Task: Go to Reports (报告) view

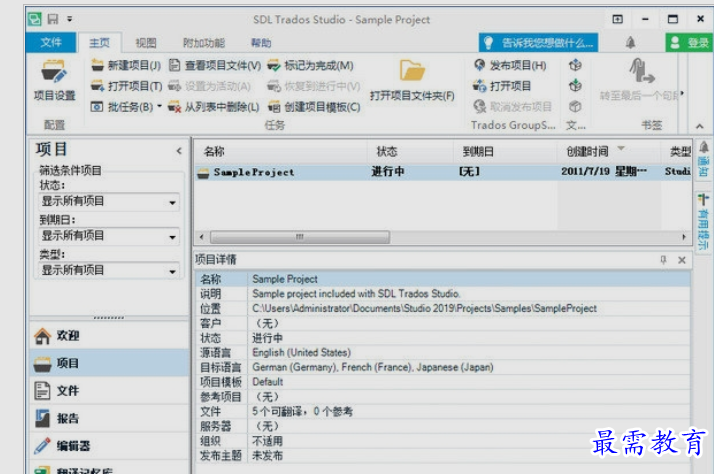Action: click(x=109, y=418)
